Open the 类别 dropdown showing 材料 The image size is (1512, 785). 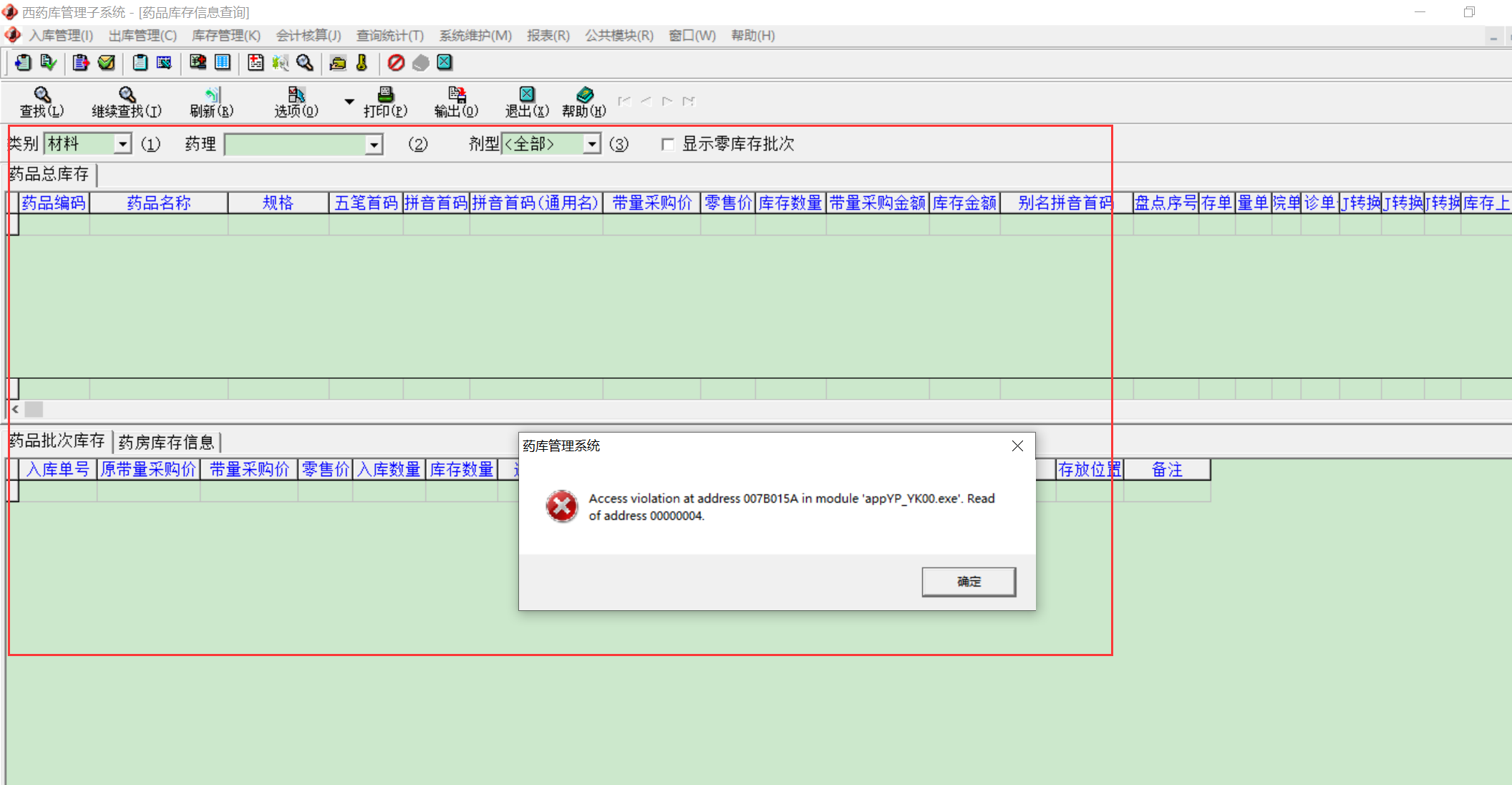[x=123, y=144]
